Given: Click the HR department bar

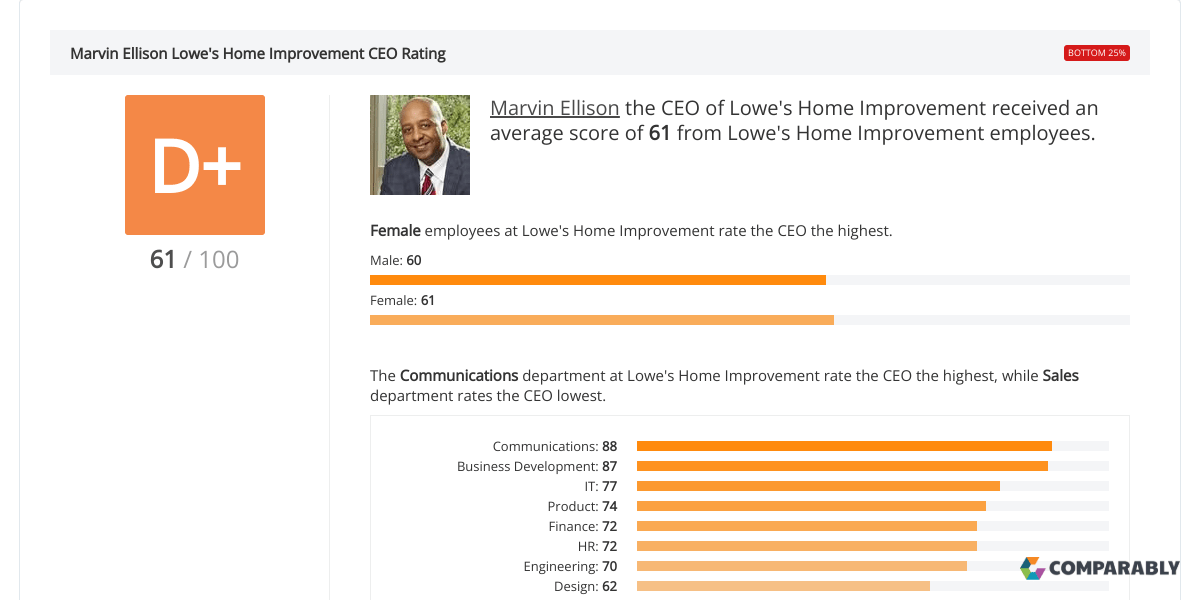Looking at the screenshot, I should tap(805, 546).
